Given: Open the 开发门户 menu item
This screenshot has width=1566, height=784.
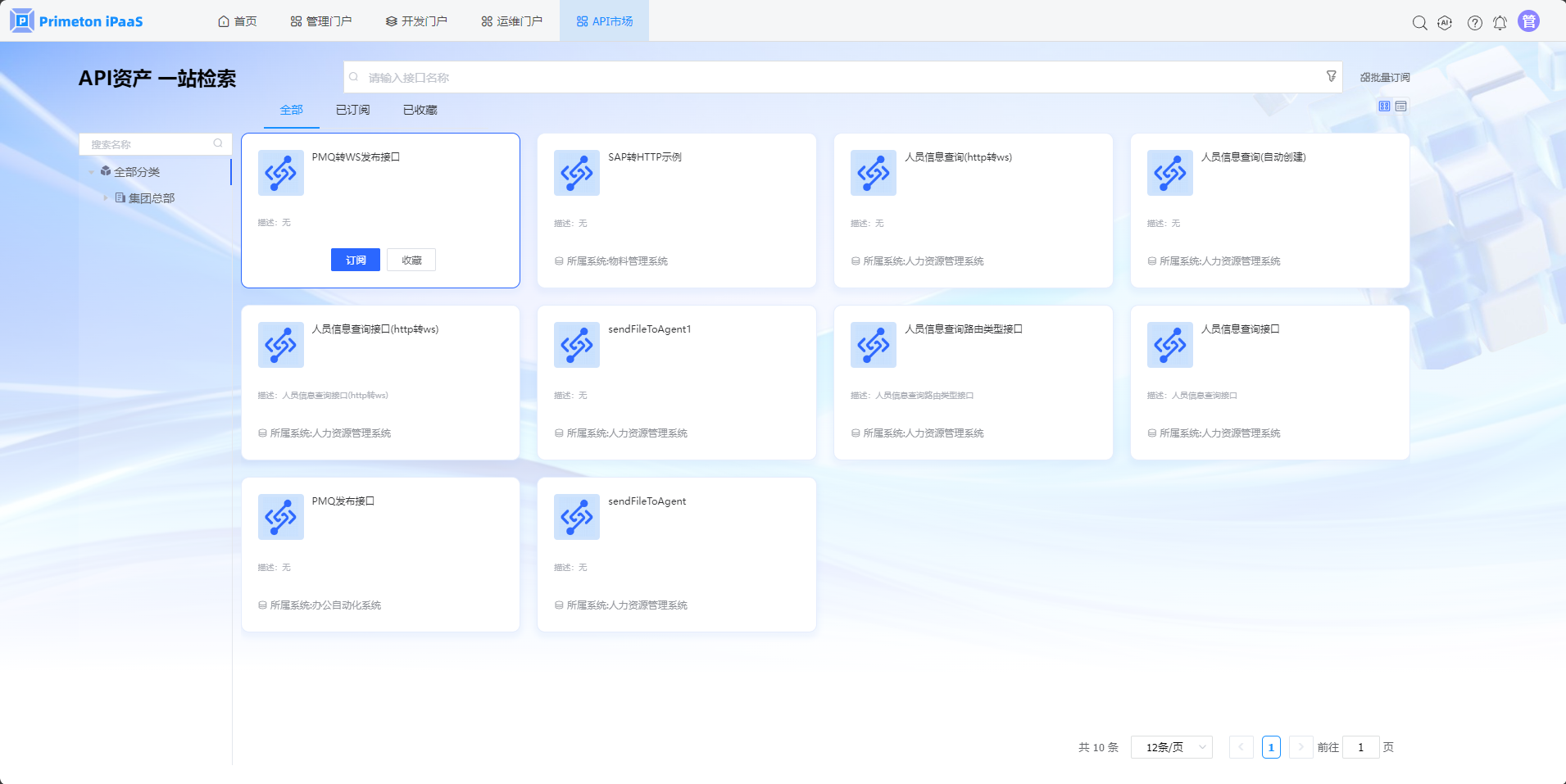Looking at the screenshot, I should [416, 21].
